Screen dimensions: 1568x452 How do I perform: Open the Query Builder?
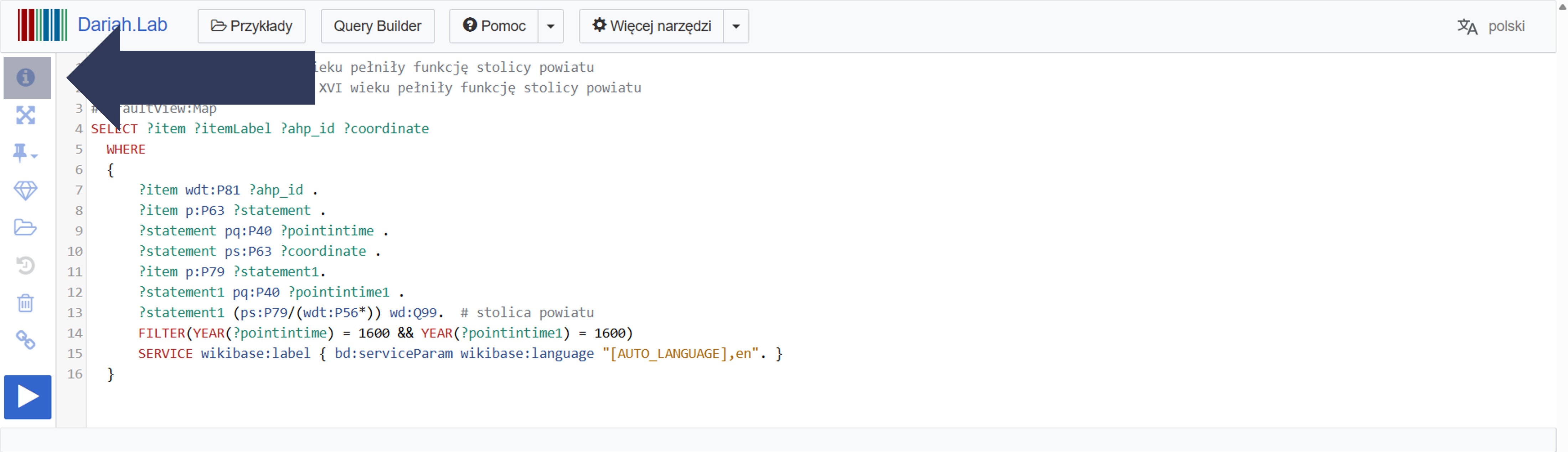click(377, 26)
